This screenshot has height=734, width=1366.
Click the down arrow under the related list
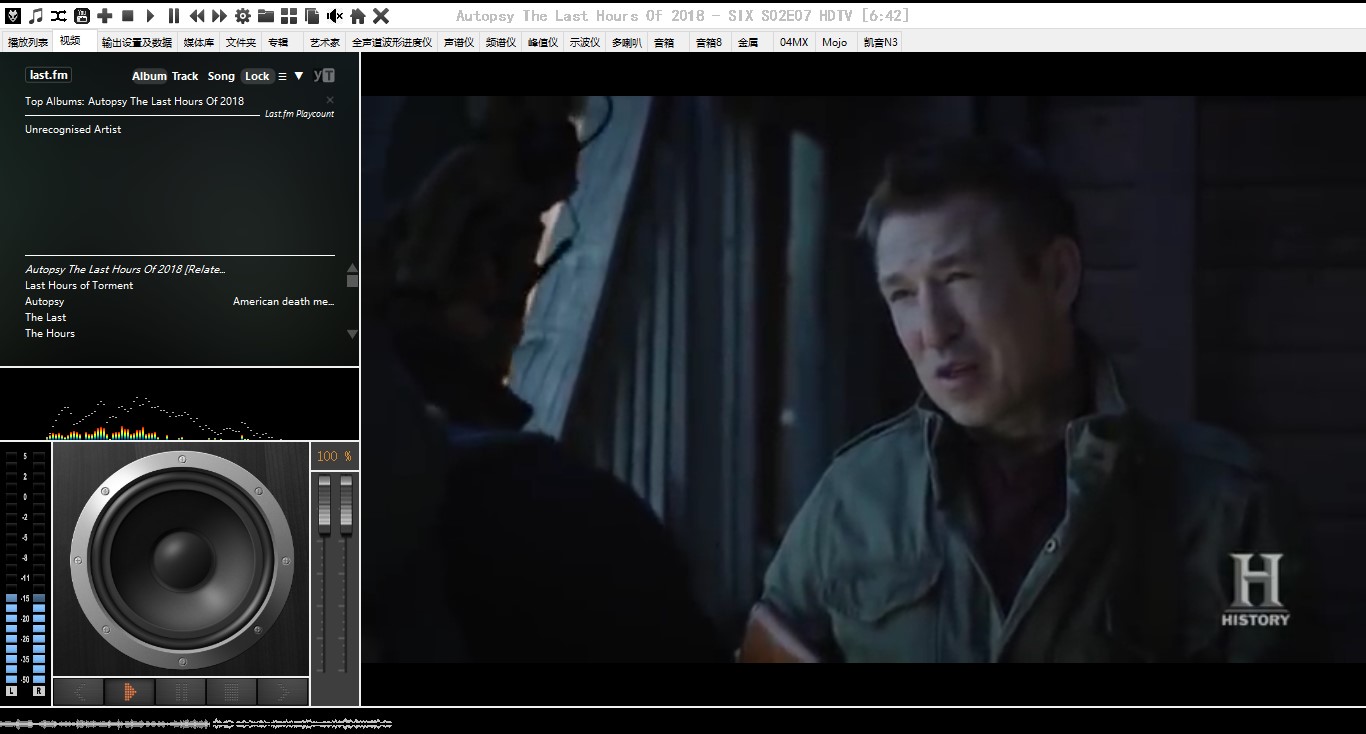coord(352,334)
